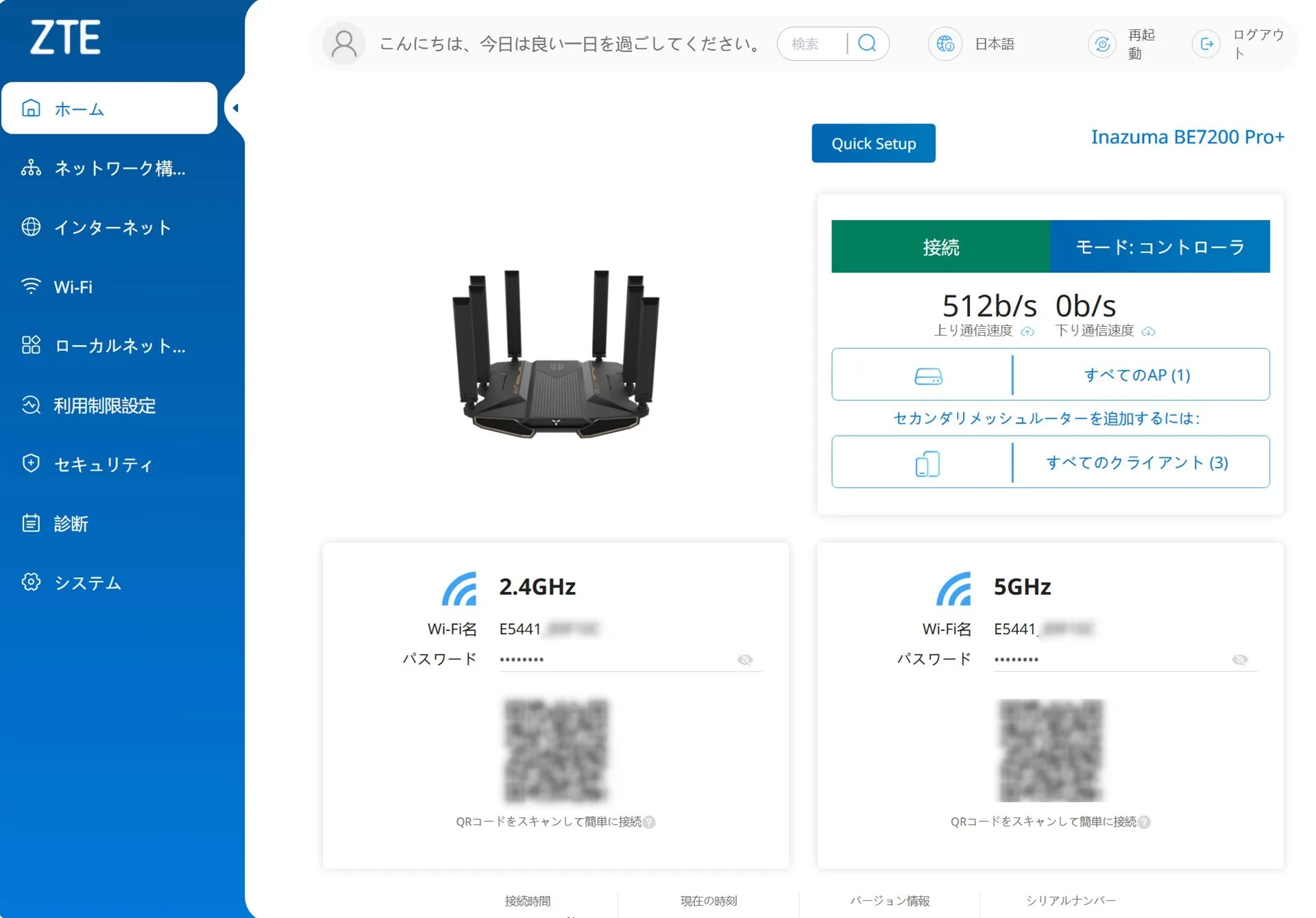Click the reboot (再起動) icon

(x=1102, y=44)
